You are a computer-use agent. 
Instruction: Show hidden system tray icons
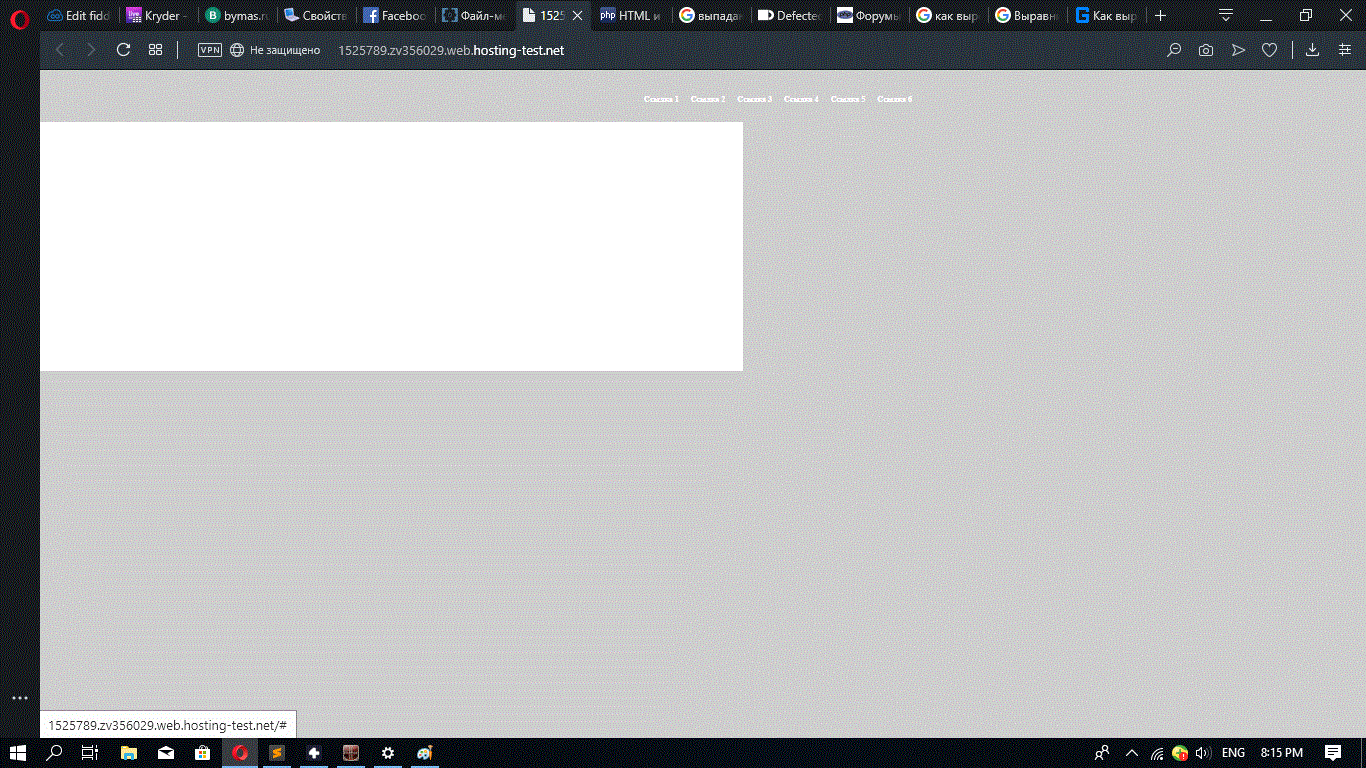(x=1132, y=753)
